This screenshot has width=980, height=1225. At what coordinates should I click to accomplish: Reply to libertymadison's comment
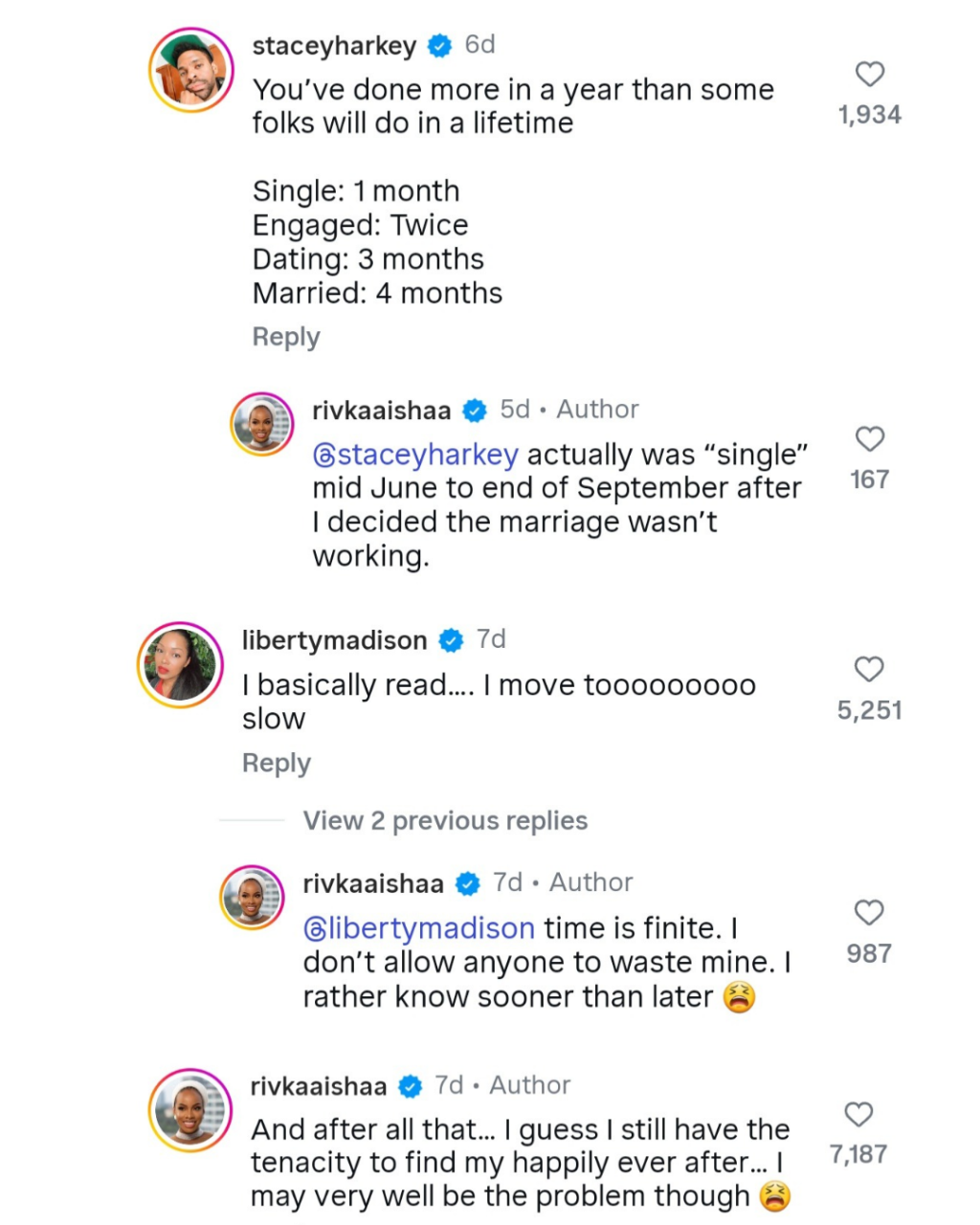click(276, 763)
